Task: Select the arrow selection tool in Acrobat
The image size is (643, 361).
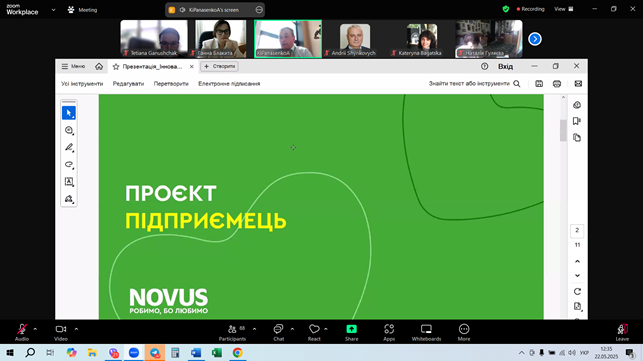Action: (x=69, y=113)
